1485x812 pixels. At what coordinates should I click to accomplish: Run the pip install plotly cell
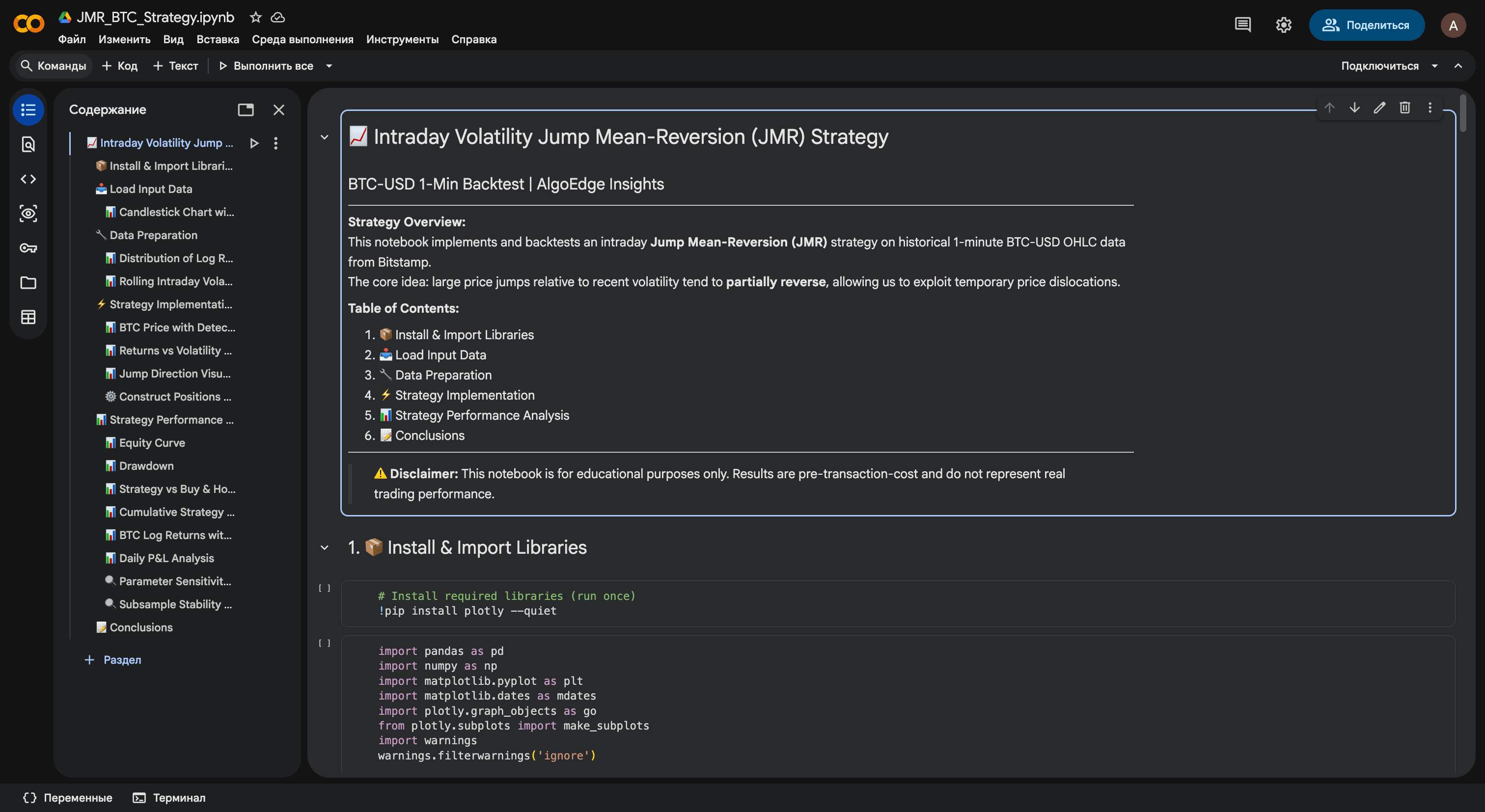[325, 589]
